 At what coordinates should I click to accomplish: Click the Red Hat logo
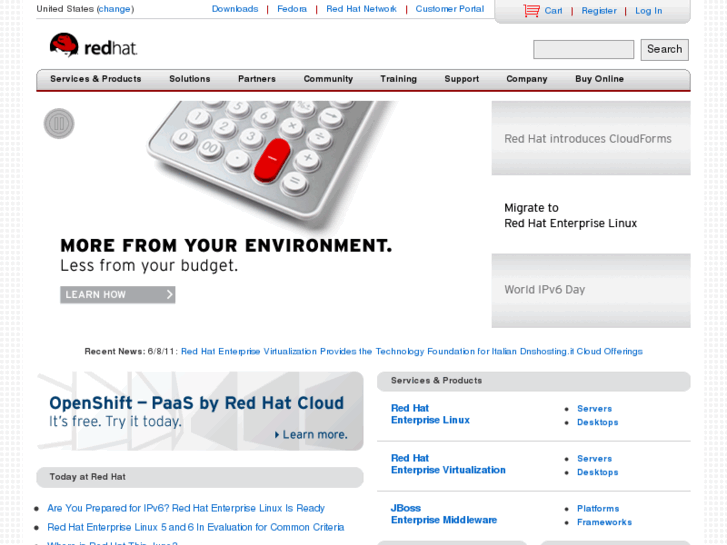(x=93, y=45)
